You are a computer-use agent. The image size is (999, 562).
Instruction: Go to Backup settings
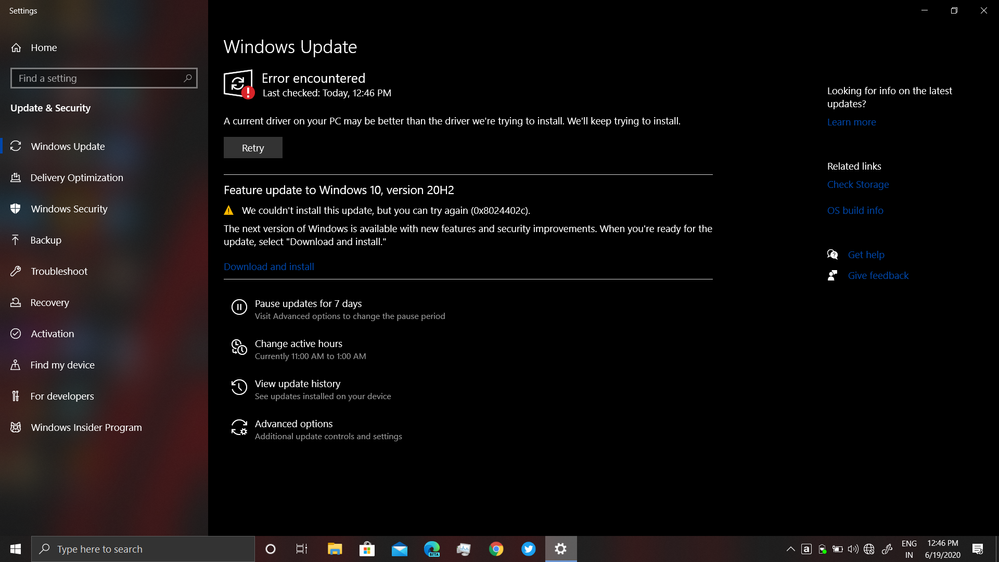click(x=104, y=240)
